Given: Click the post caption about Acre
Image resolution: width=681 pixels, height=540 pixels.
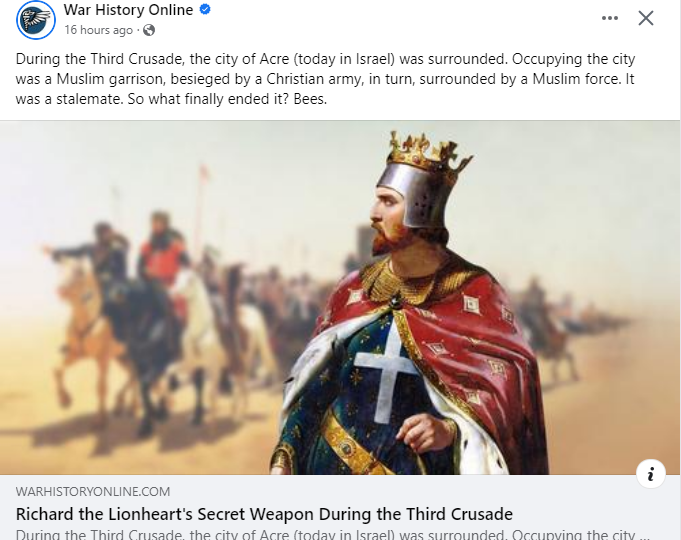Looking at the screenshot, I should (x=326, y=79).
